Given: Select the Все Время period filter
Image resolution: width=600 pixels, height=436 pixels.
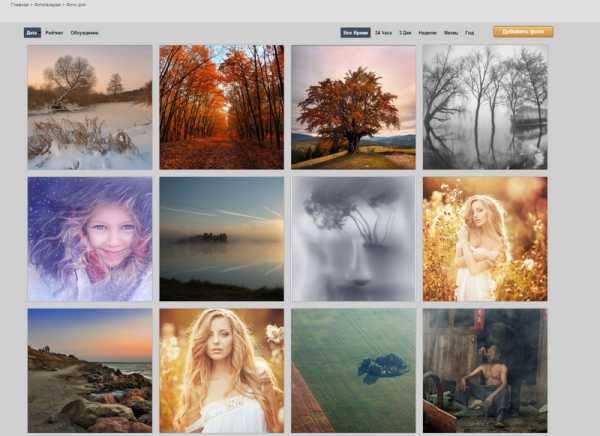Looking at the screenshot, I should point(355,33).
